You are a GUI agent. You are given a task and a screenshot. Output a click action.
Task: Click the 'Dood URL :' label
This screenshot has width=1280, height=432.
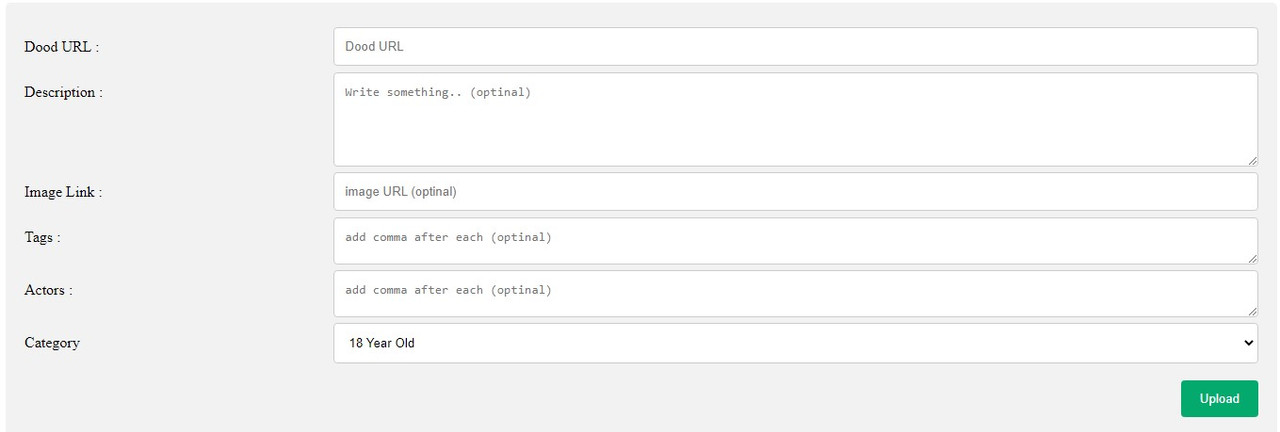click(x=61, y=46)
